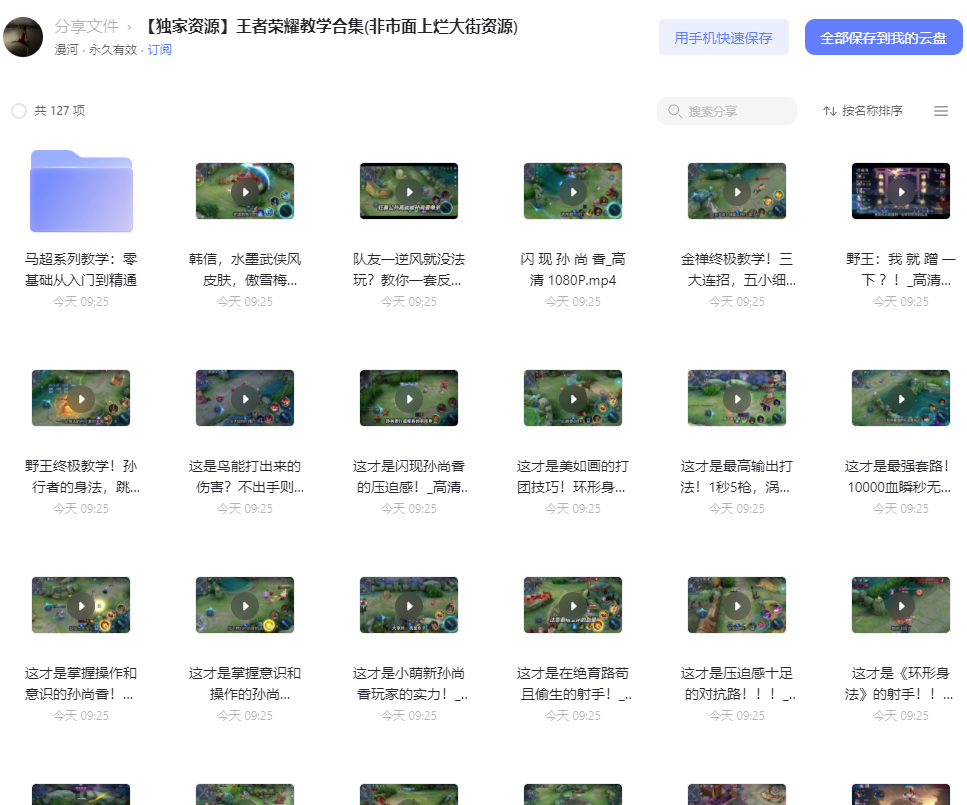Toggle the select-all circle next to 共 127 项
This screenshot has width=967, height=805.
(19, 111)
